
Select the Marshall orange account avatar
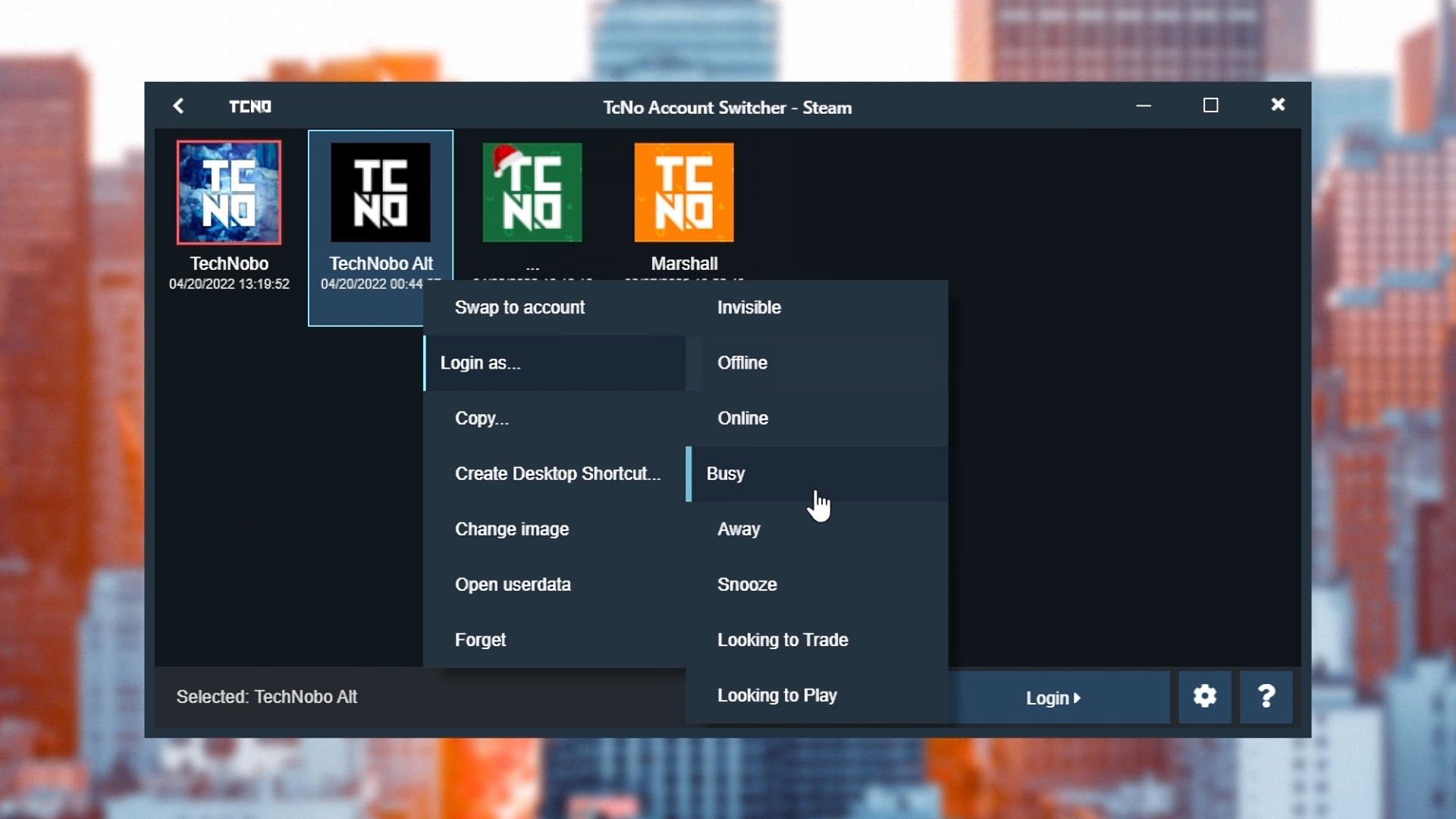pos(684,193)
